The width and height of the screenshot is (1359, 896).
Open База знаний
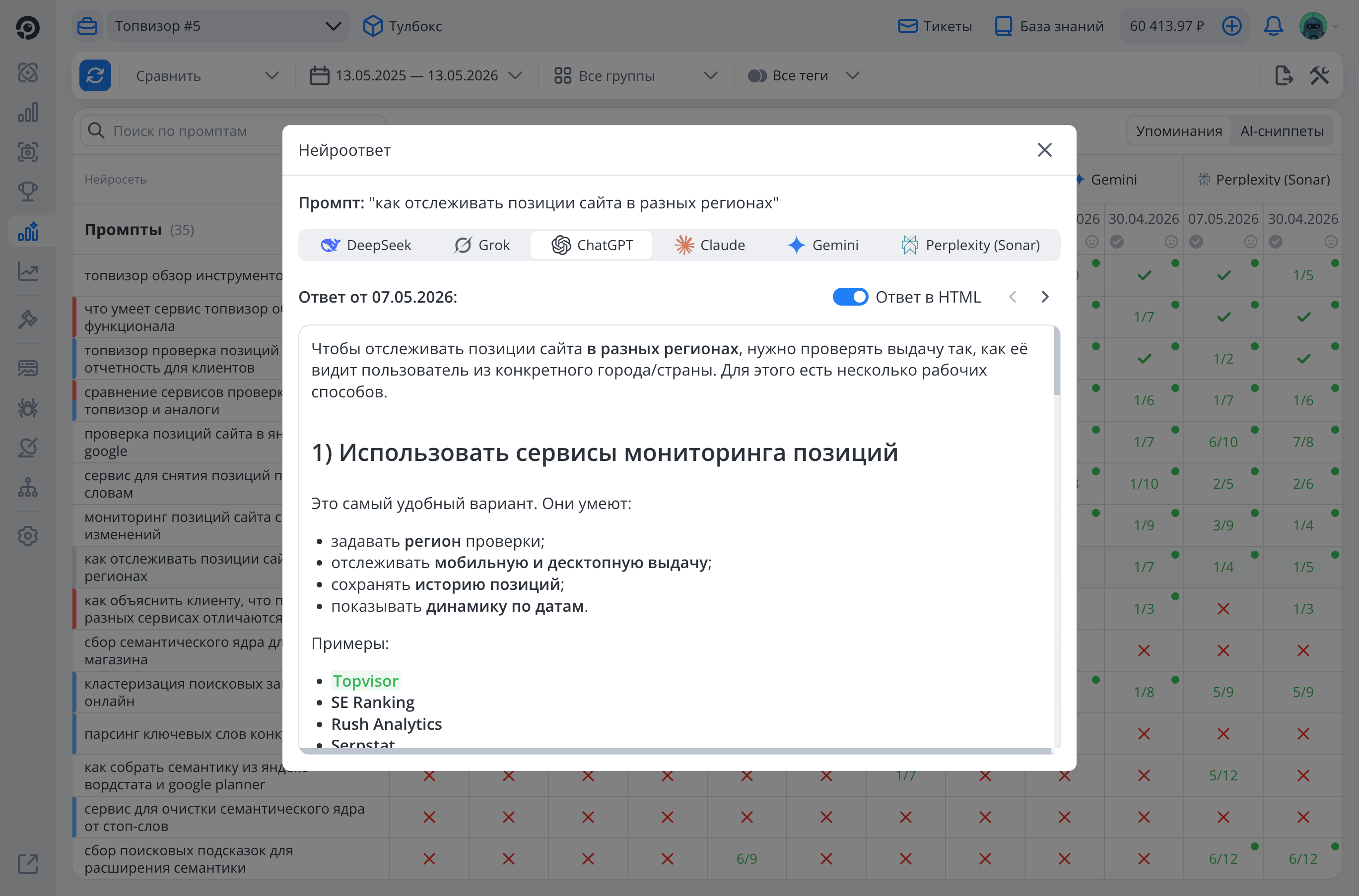(x=1049, y=26)
